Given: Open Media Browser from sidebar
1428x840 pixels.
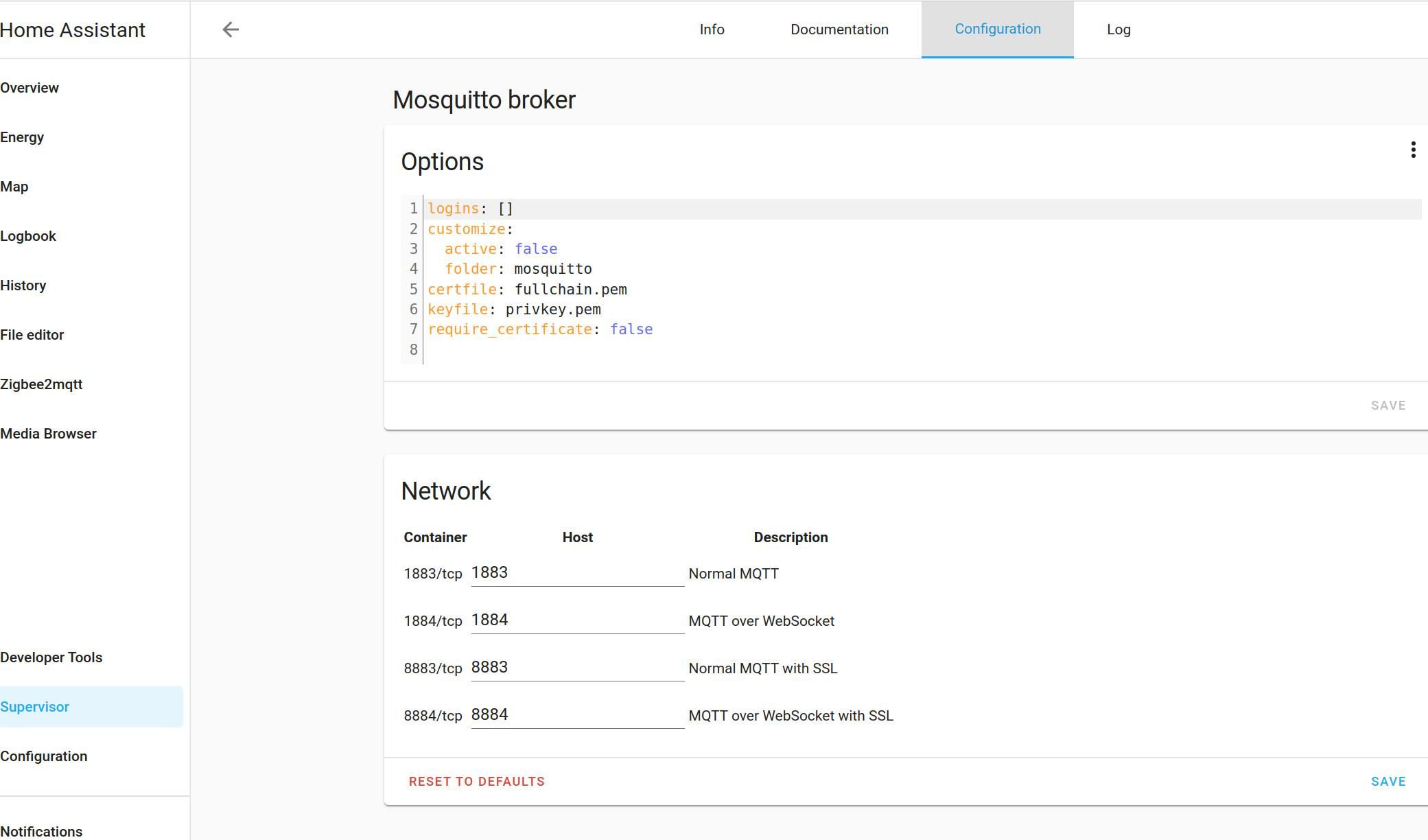Looking at the screenshot, I should coord(48,434).
